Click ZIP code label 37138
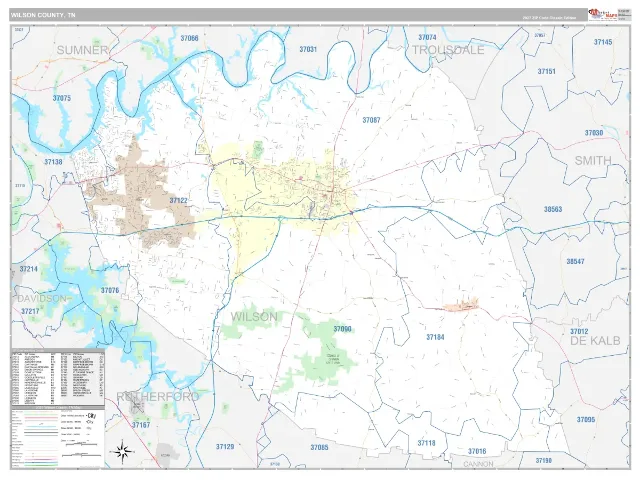Viewport: 640px width, 480px height. (53, 162)
